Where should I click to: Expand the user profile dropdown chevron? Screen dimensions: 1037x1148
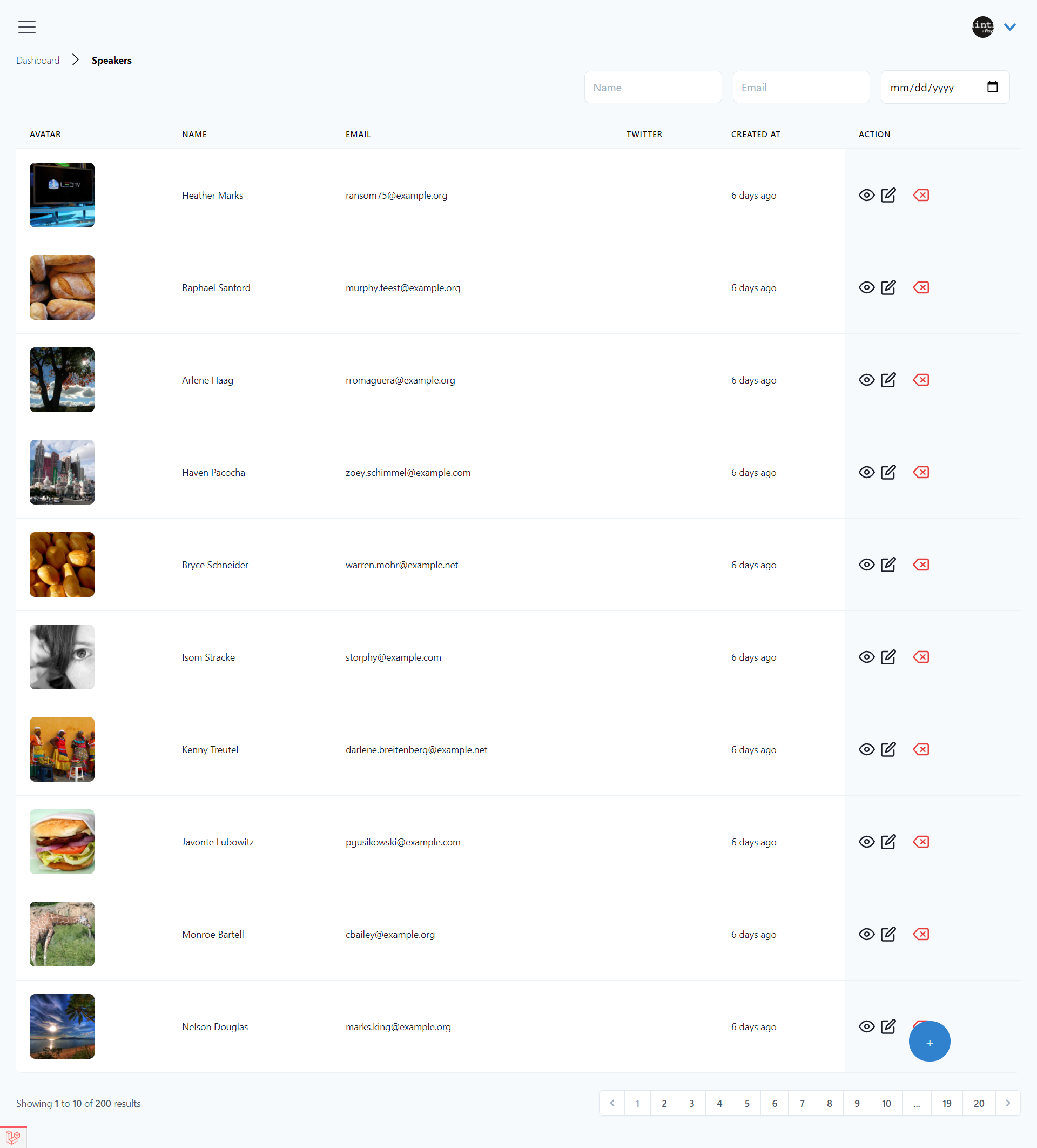tap(1009, 27)
